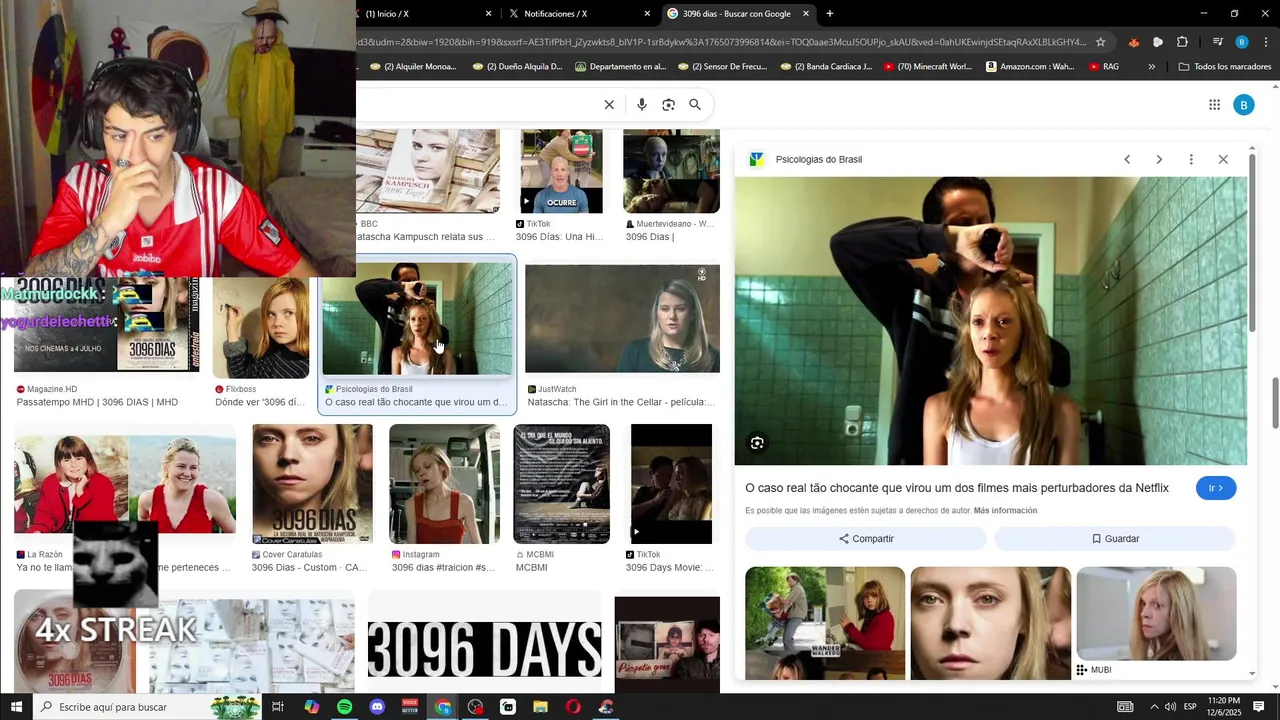Expand hidden bookmarks overflow chevron

tap(1152, 67)
